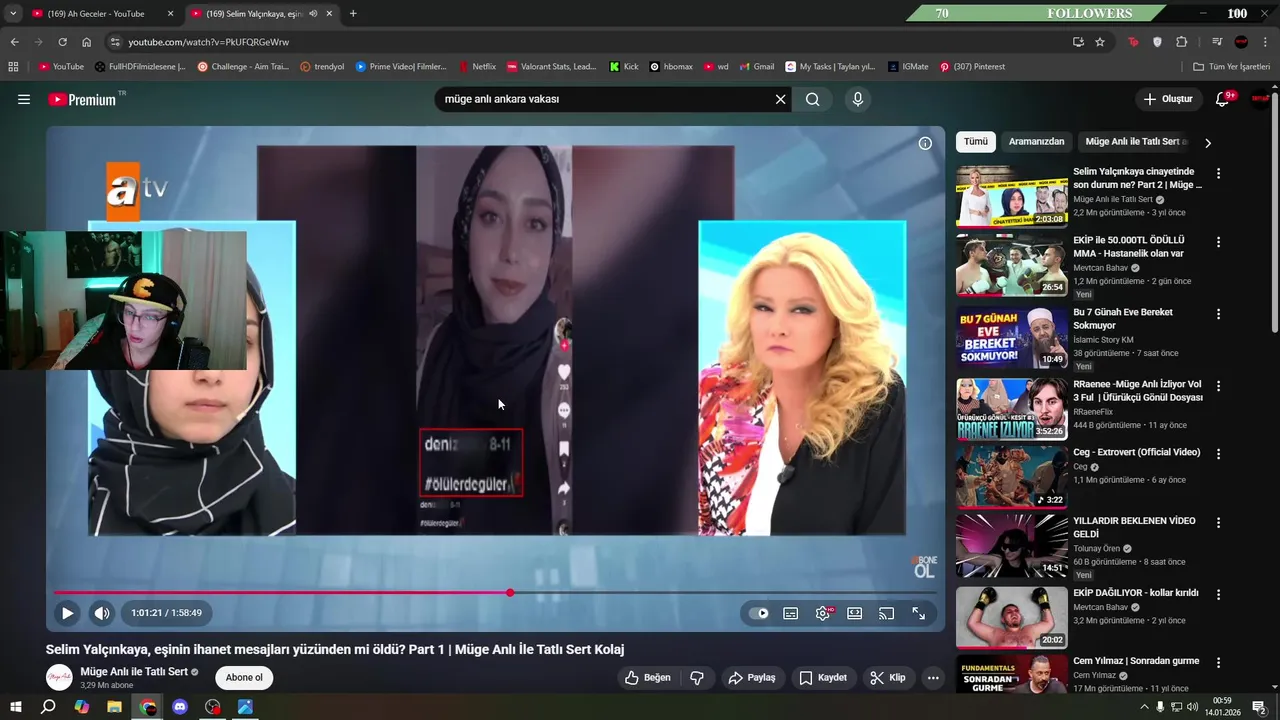Screen dimensions: 1280x720
Task: Dislike the video
Action: tap(697, 677)
